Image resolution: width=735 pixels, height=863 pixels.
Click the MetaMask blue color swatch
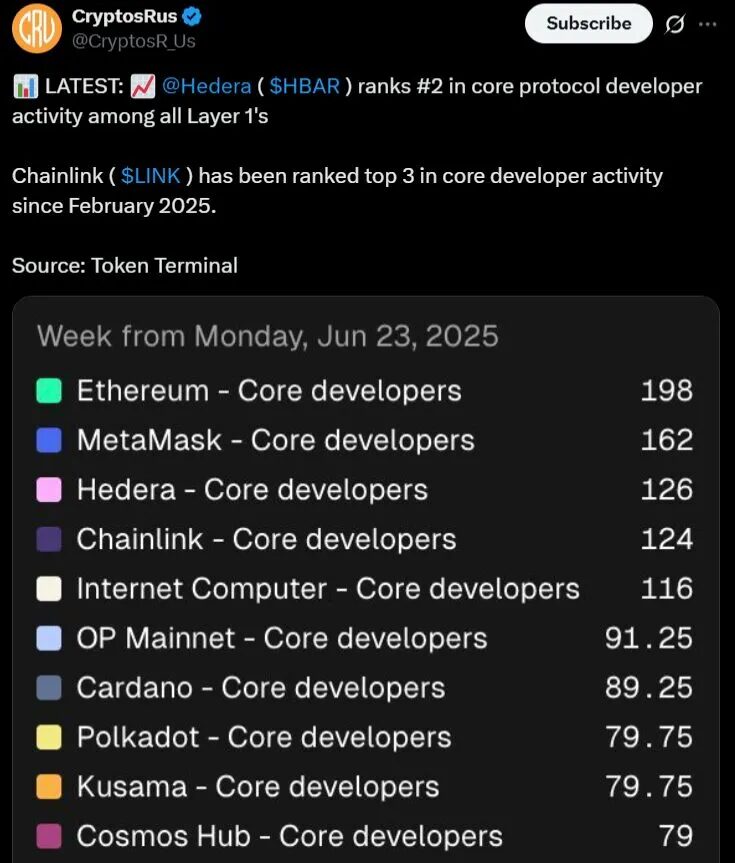[49, 440]
